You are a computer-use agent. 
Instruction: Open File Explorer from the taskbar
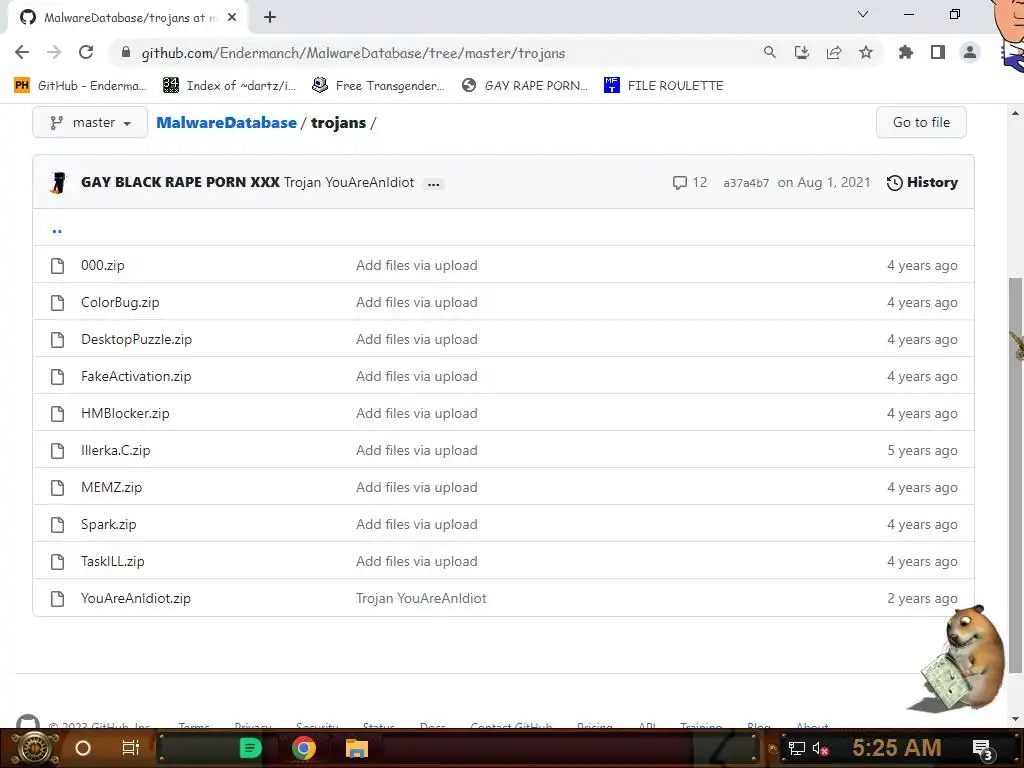click(x=357, y=748)
